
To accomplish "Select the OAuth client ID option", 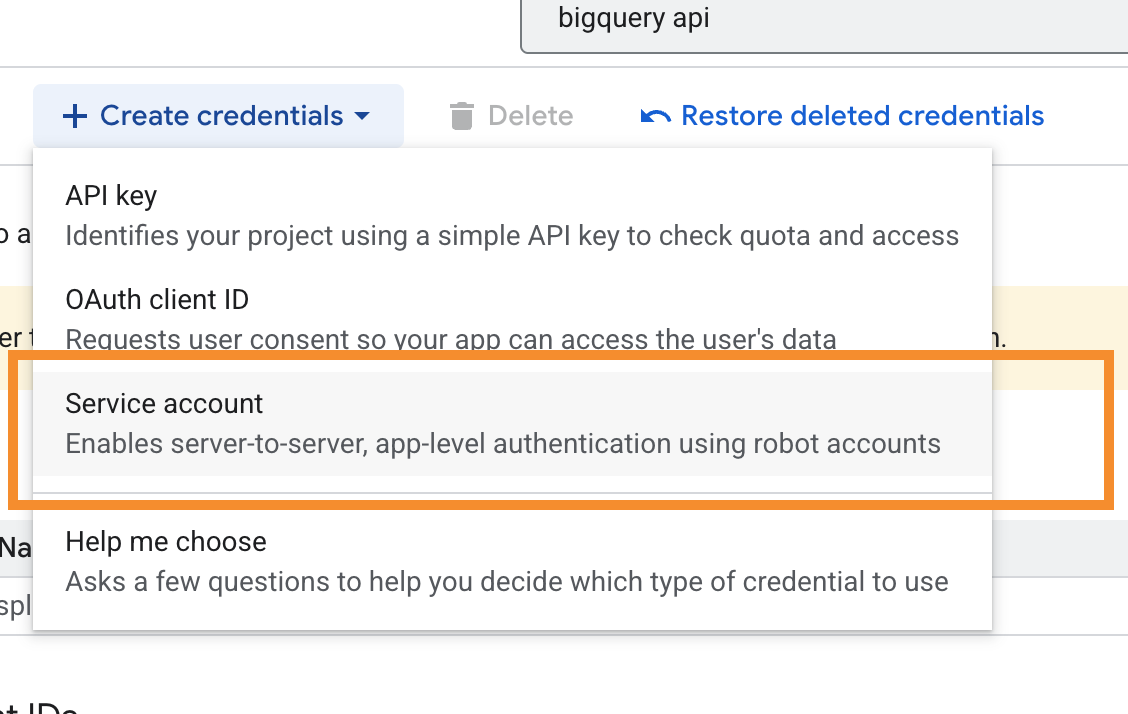I will coord(512,319).
